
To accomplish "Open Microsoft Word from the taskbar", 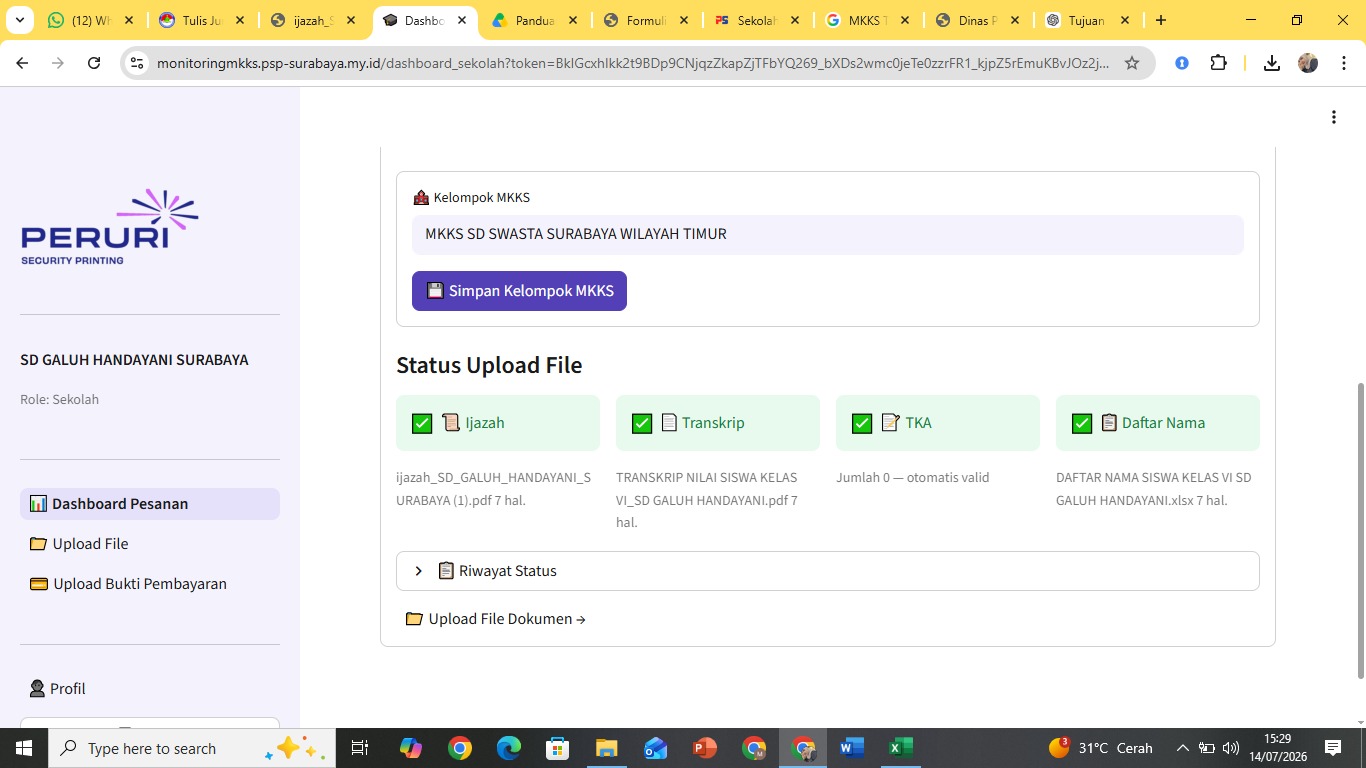I will tap(851, 748).
